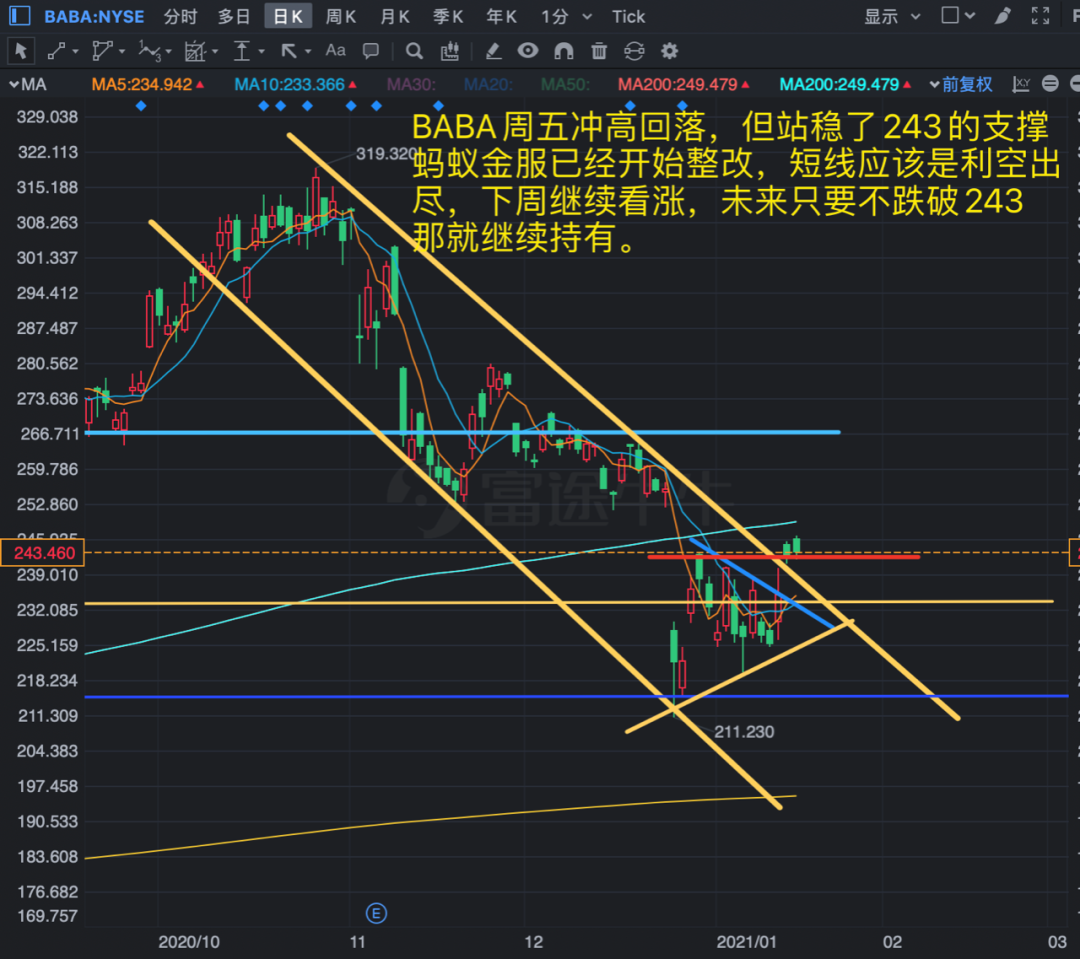Enter fullscreen chart mode
The image size is (1080, 959).
pyautogui.click(x=1041, y=16)
